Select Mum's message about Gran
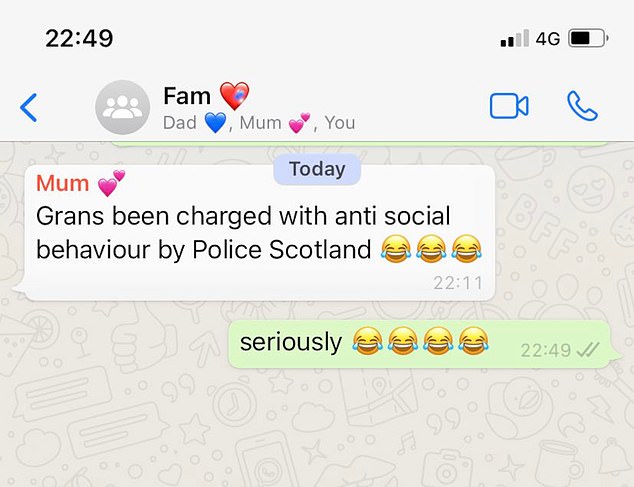This screenshot has width=634, height=487. click(258, 233)
